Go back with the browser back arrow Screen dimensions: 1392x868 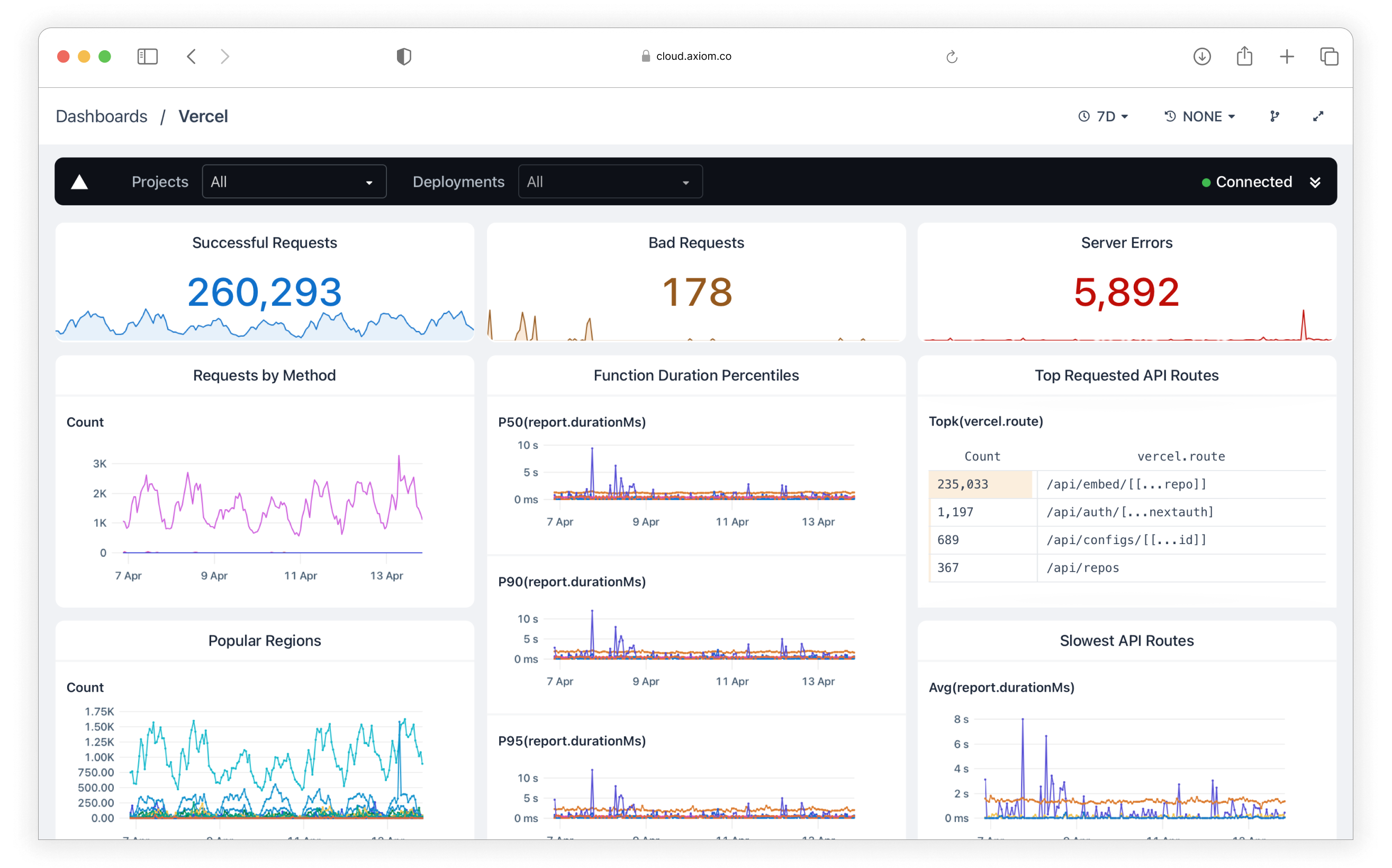(192, 56)
